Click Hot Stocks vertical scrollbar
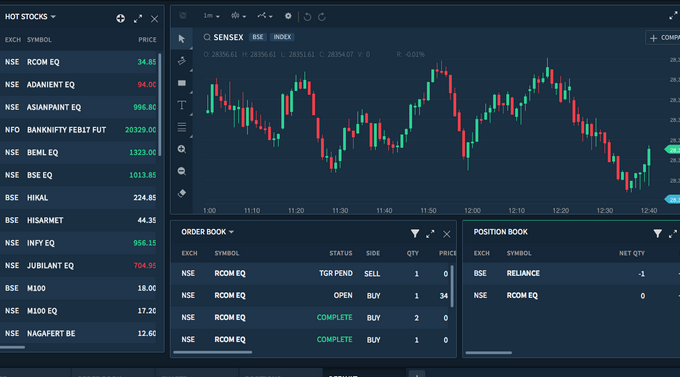The height and width of the screenshot is (377, 680). click(160, 104)
